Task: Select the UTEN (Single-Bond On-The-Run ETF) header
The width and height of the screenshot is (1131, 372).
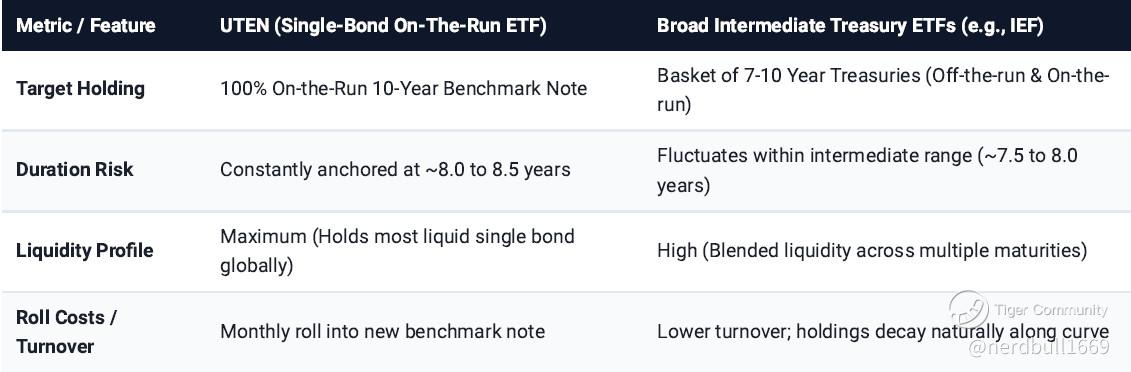Action: [383, 26]
